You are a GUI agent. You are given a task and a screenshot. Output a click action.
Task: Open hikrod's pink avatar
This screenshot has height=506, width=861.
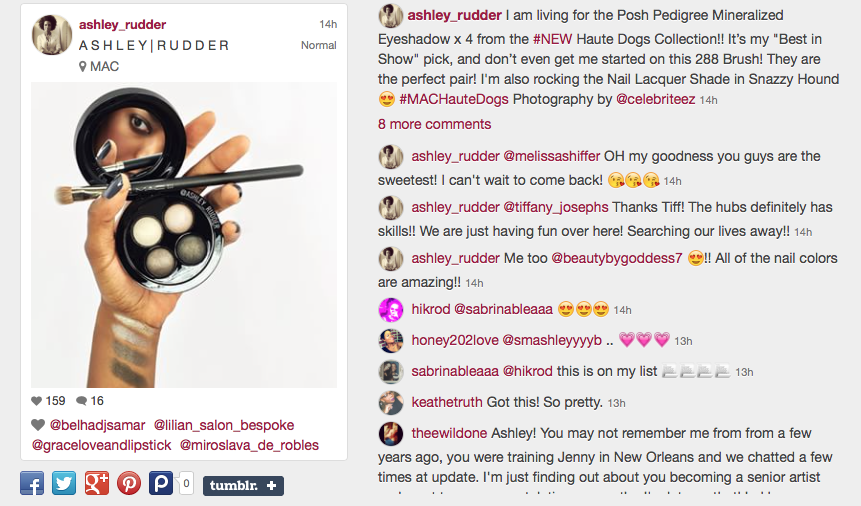[391, 310]
